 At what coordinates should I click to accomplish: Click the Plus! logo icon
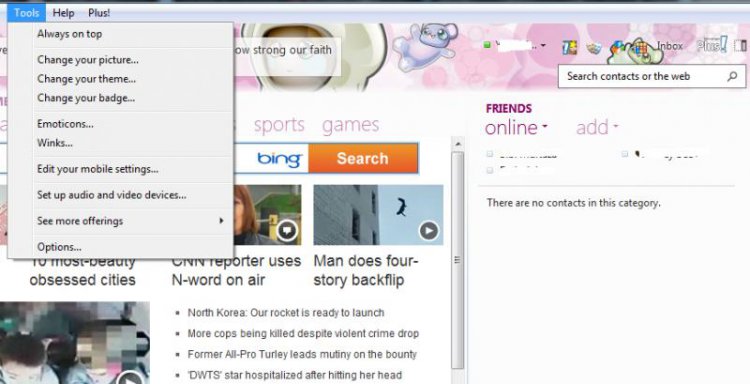tap(712, 45)
